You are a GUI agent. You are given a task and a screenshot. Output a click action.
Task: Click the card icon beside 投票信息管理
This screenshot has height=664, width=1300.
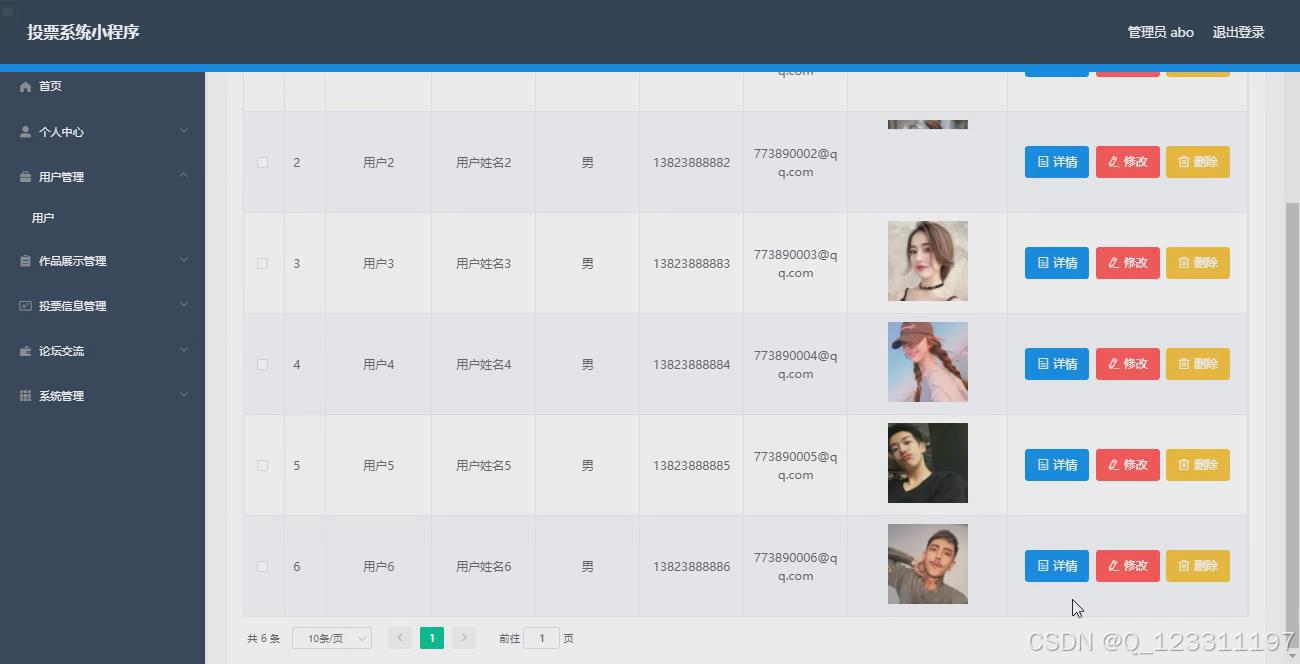(26, 306)
